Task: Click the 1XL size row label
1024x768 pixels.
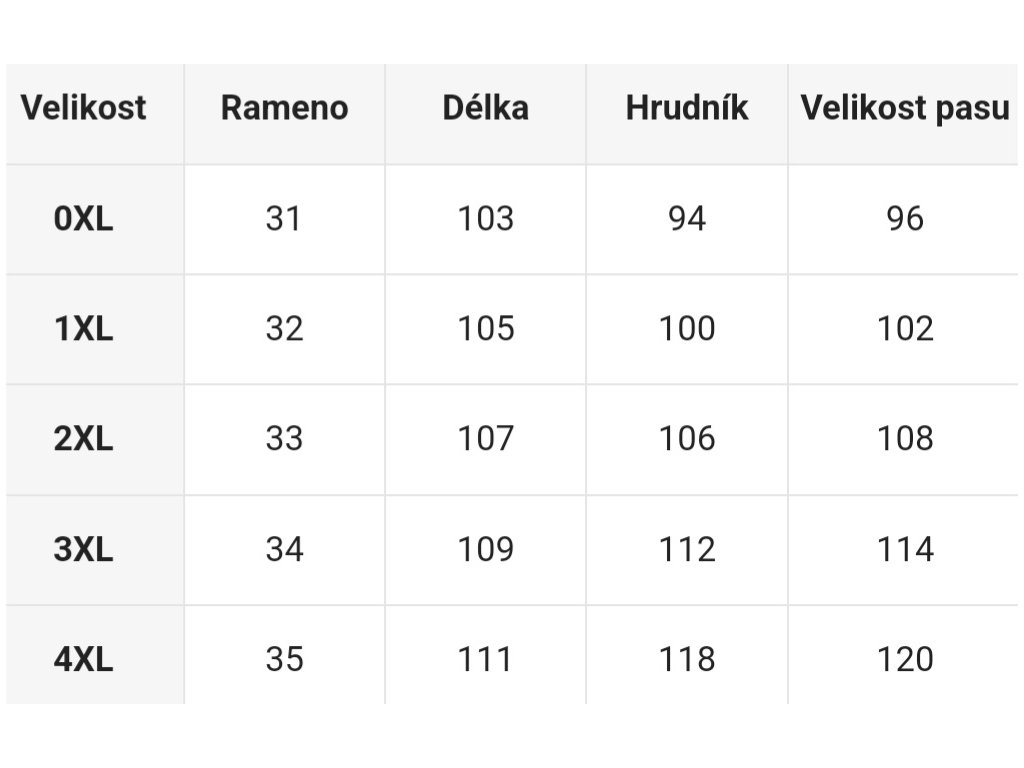Action: 84,328
